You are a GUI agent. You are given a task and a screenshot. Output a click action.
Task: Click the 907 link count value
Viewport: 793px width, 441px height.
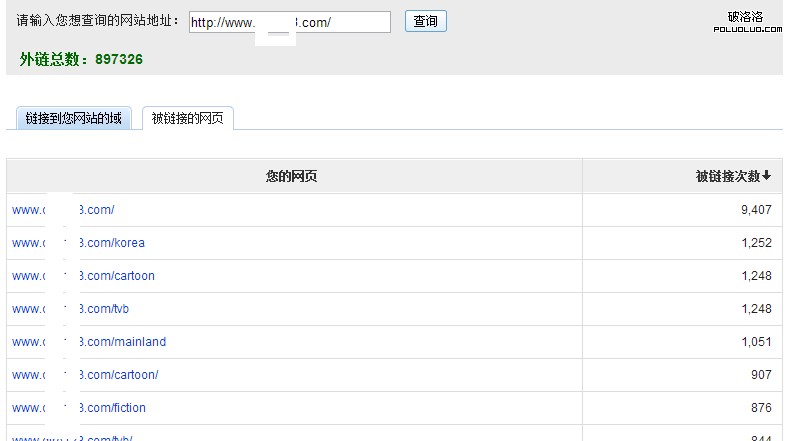(x=761, y=375)
